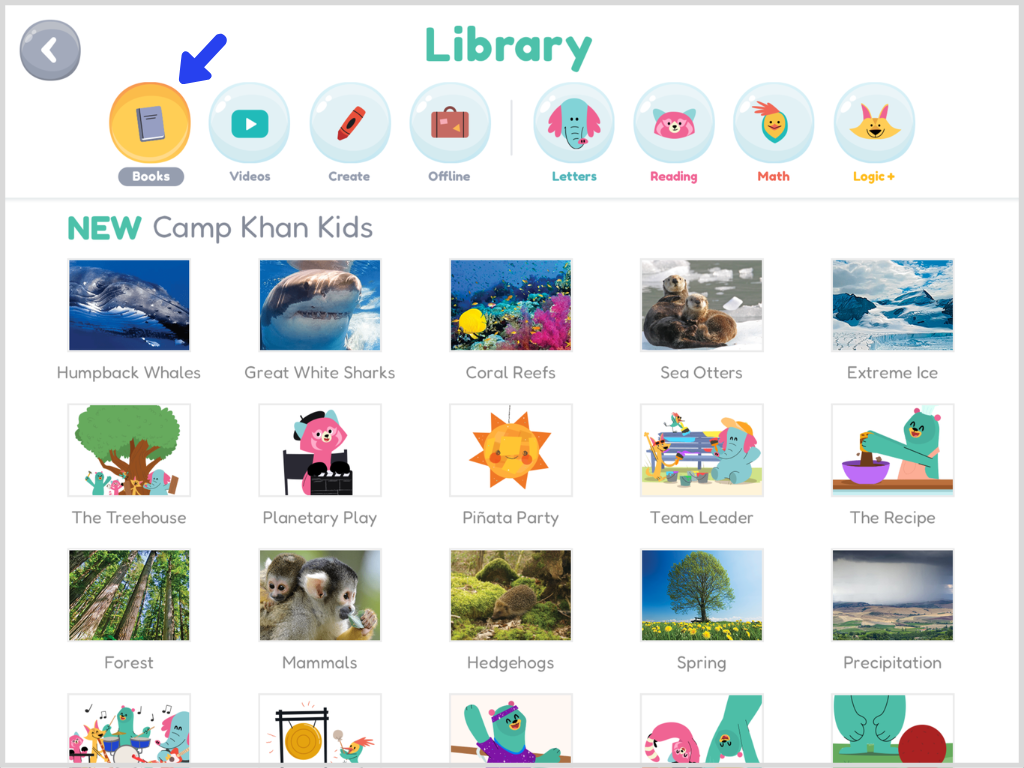1024x768 pixels.
Task: Select the Reading red panda icon
Action: click(x=673, y=122)
